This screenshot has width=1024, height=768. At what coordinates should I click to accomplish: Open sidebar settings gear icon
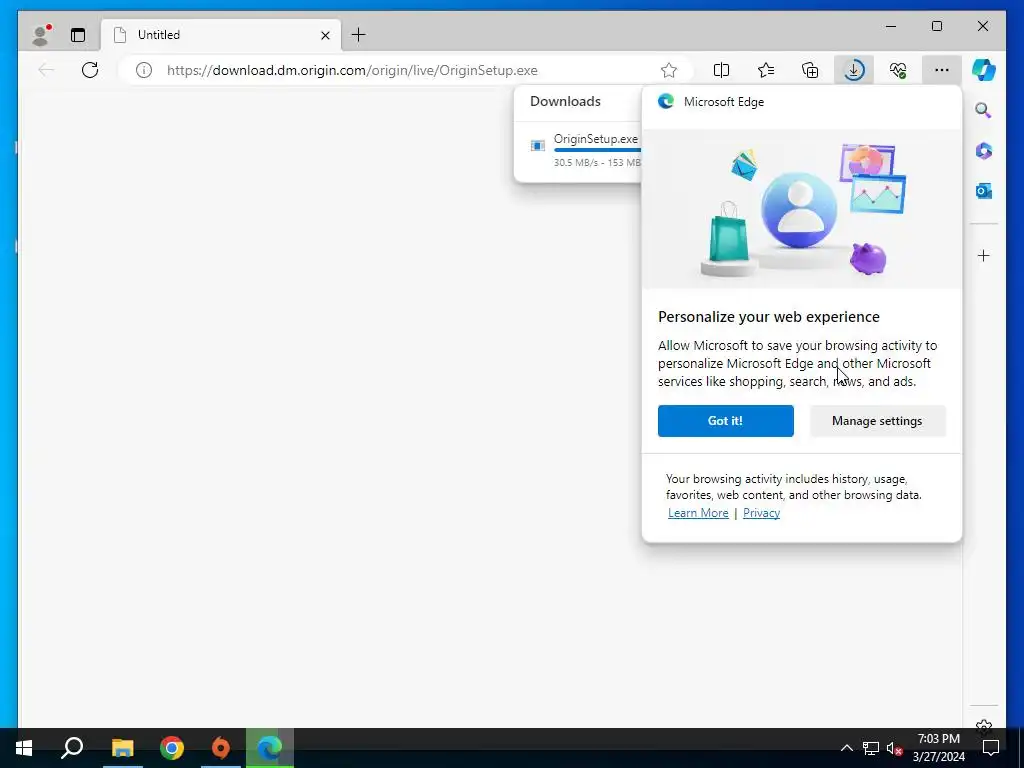(x=984, y=725)
